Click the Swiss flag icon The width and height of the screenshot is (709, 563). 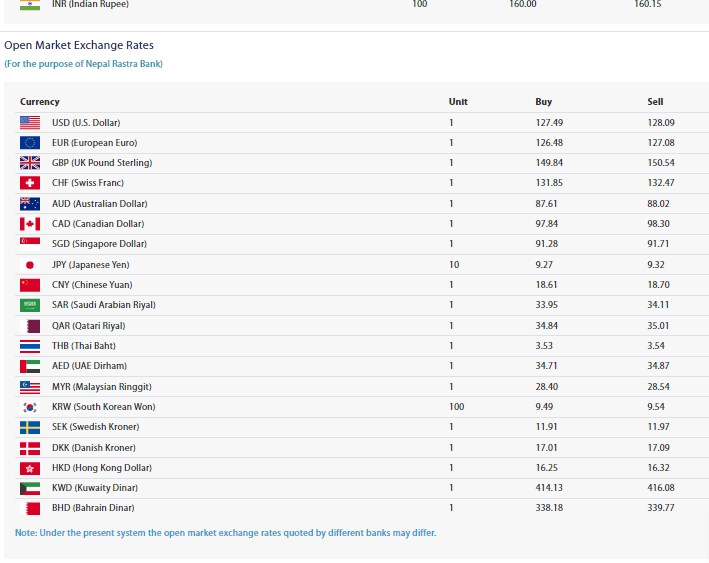coord(30,183)
